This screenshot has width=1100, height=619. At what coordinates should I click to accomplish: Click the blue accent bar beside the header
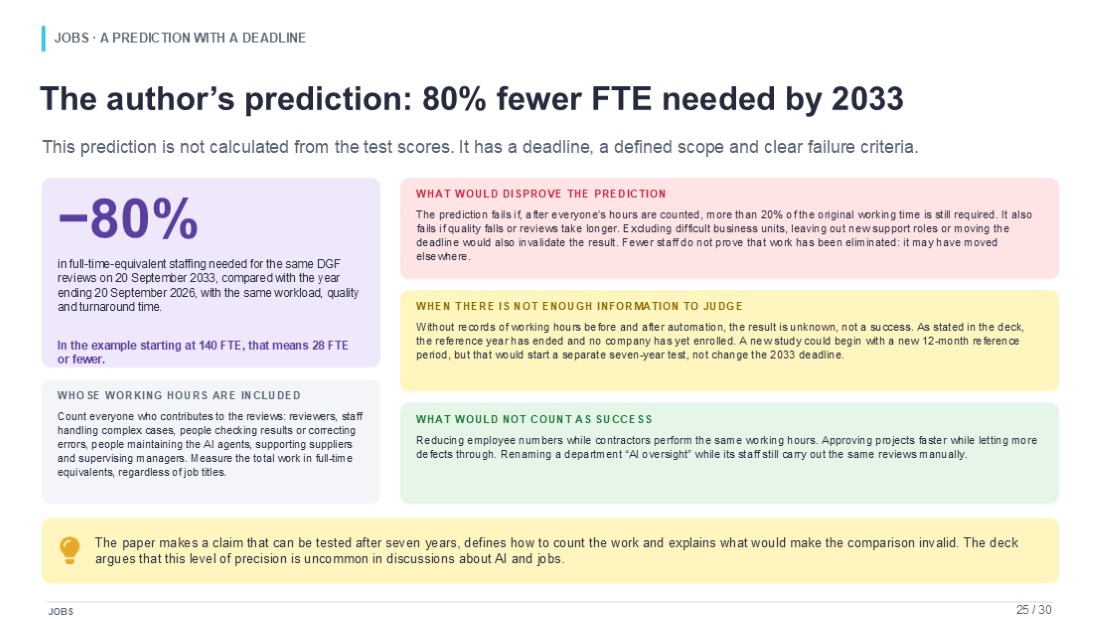43,39
